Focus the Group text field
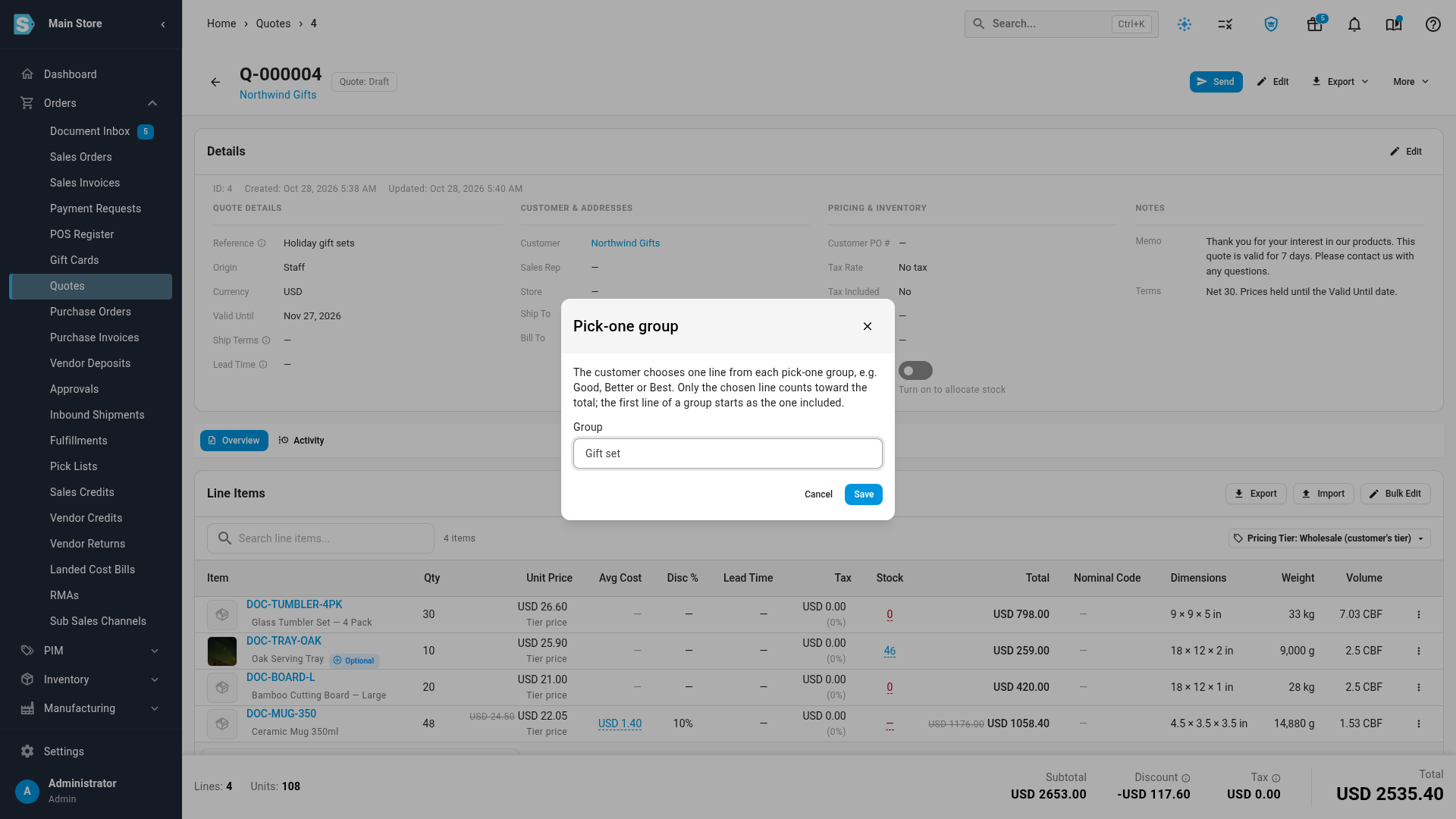Viewport: 1456px width, 819px height. (728, 453)
